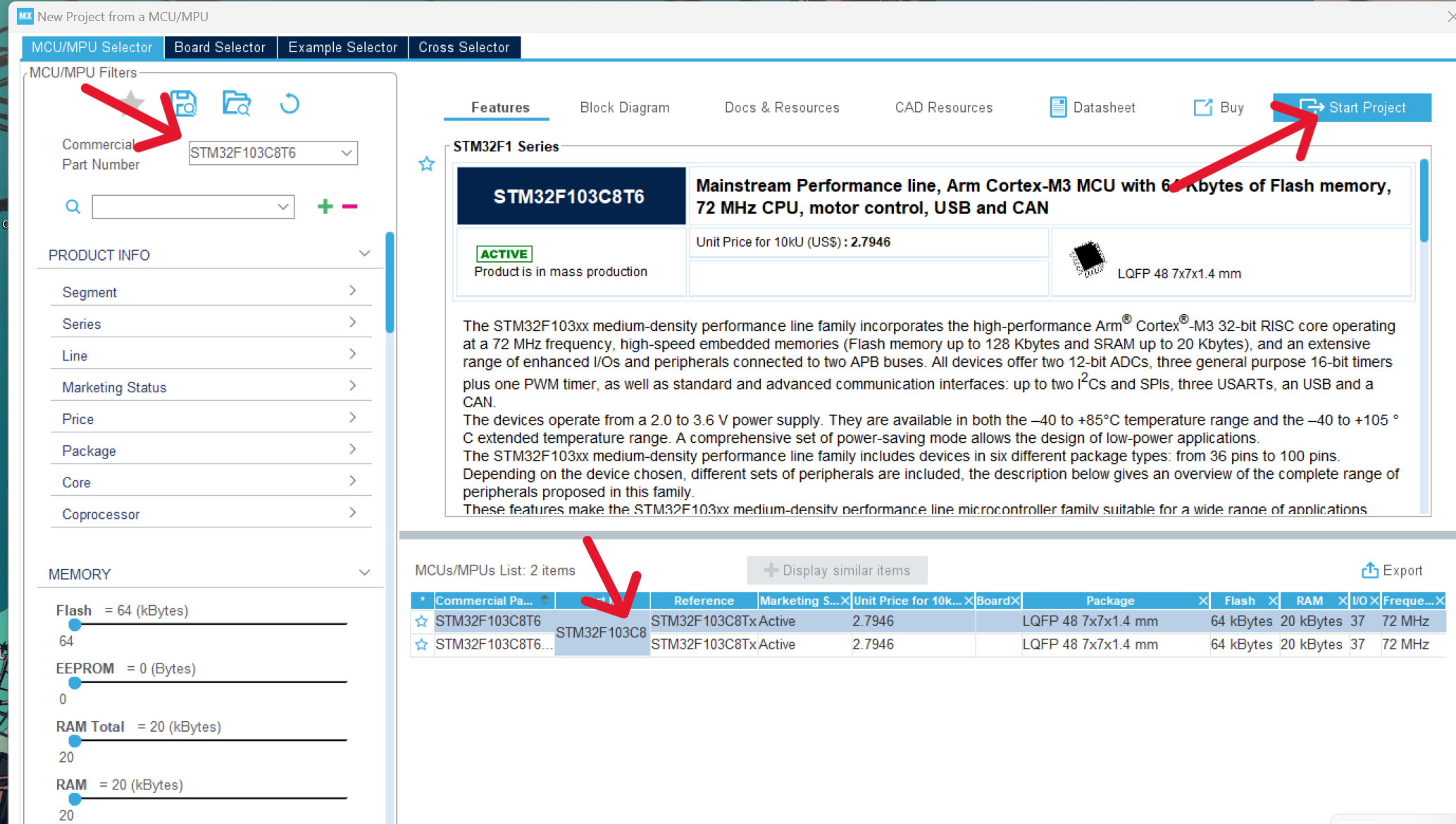Screen dimensions: 1456x824
Task: Click the filters panel vertical scrollbar
Action: [x=390, y=282]
